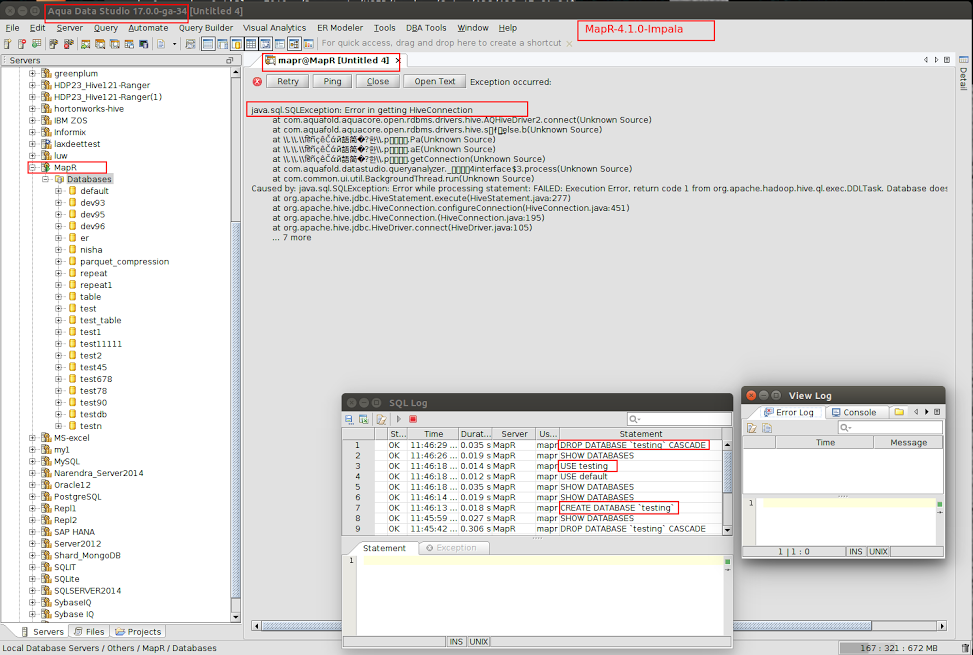
Task: Open the small dropdown arrow in main toolbar
Action: coord(174,44)
